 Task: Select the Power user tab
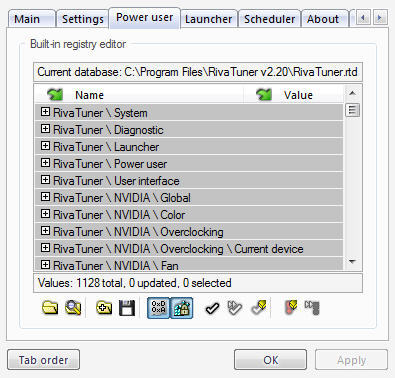pos(144,17)
